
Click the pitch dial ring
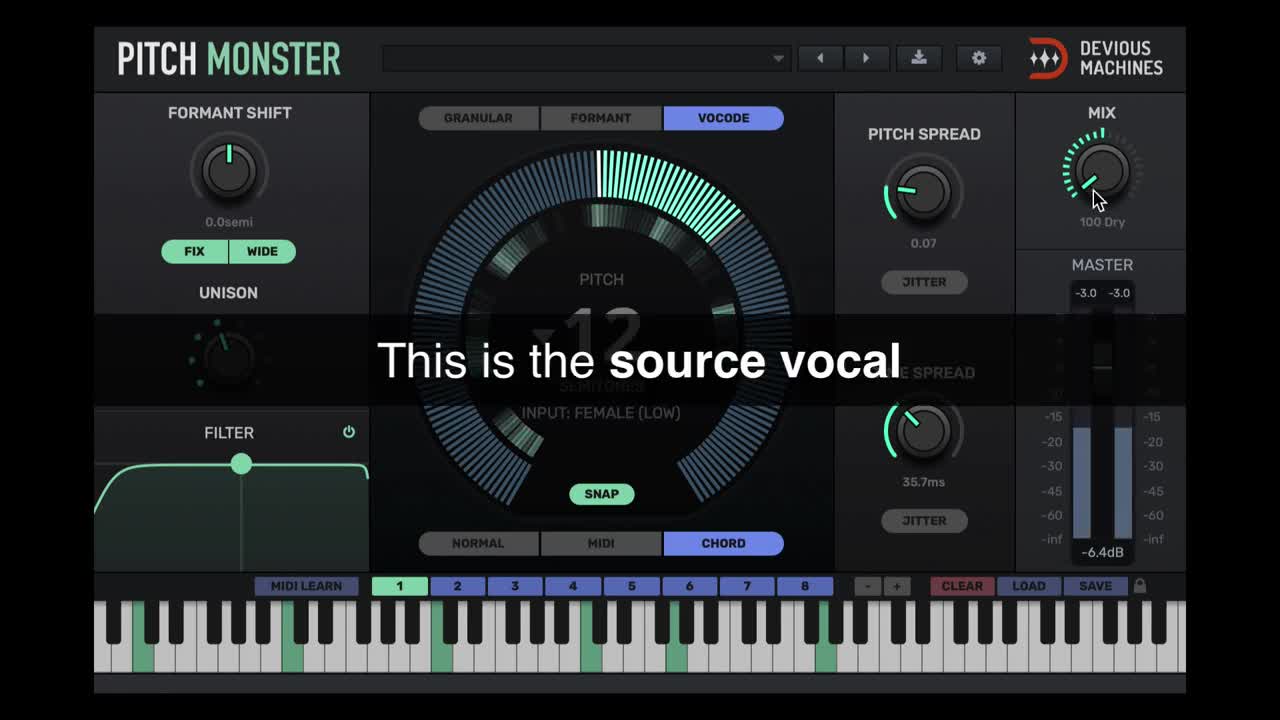click(x=600, y=330)
